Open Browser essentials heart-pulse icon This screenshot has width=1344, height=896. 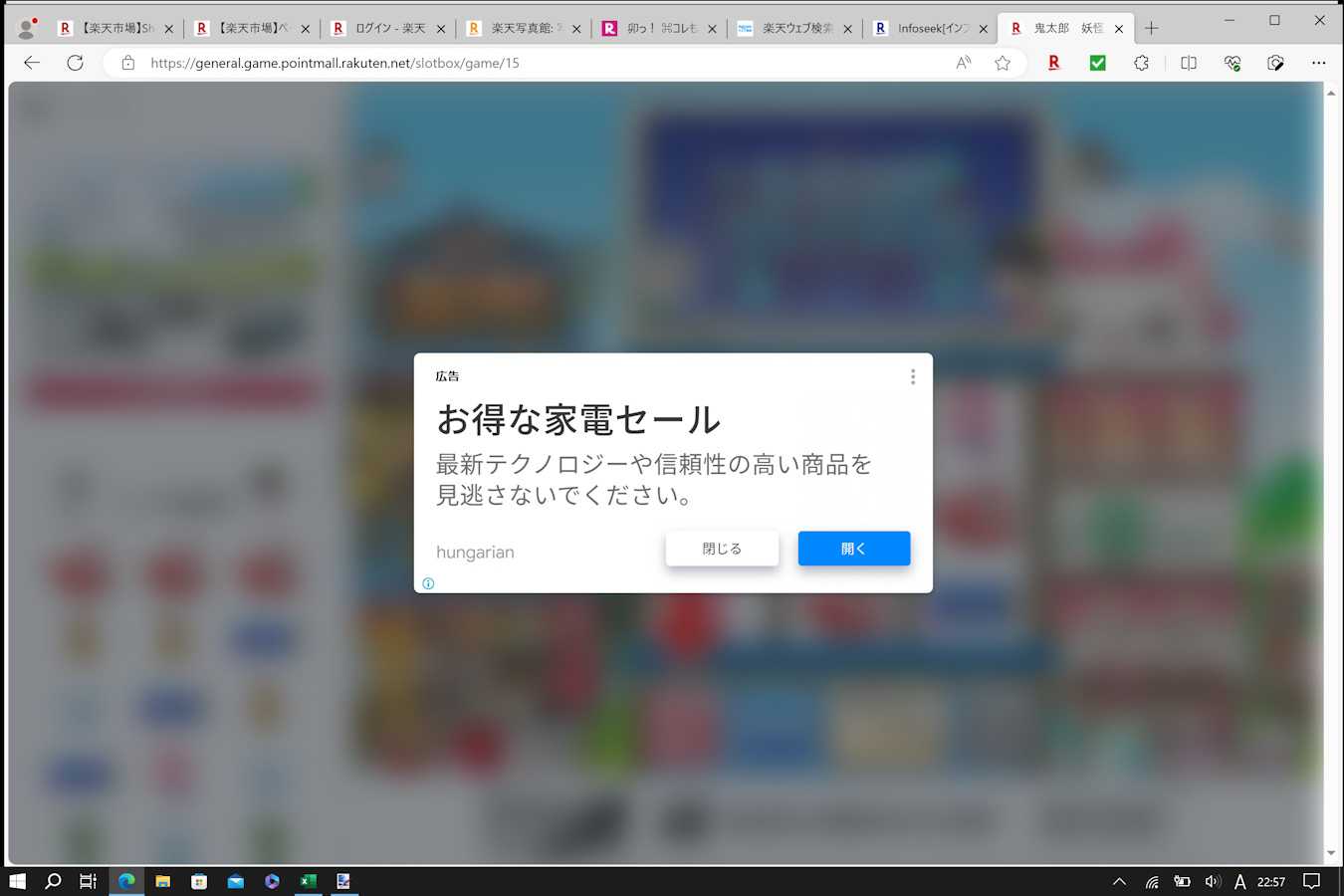tap(1232, 63)
